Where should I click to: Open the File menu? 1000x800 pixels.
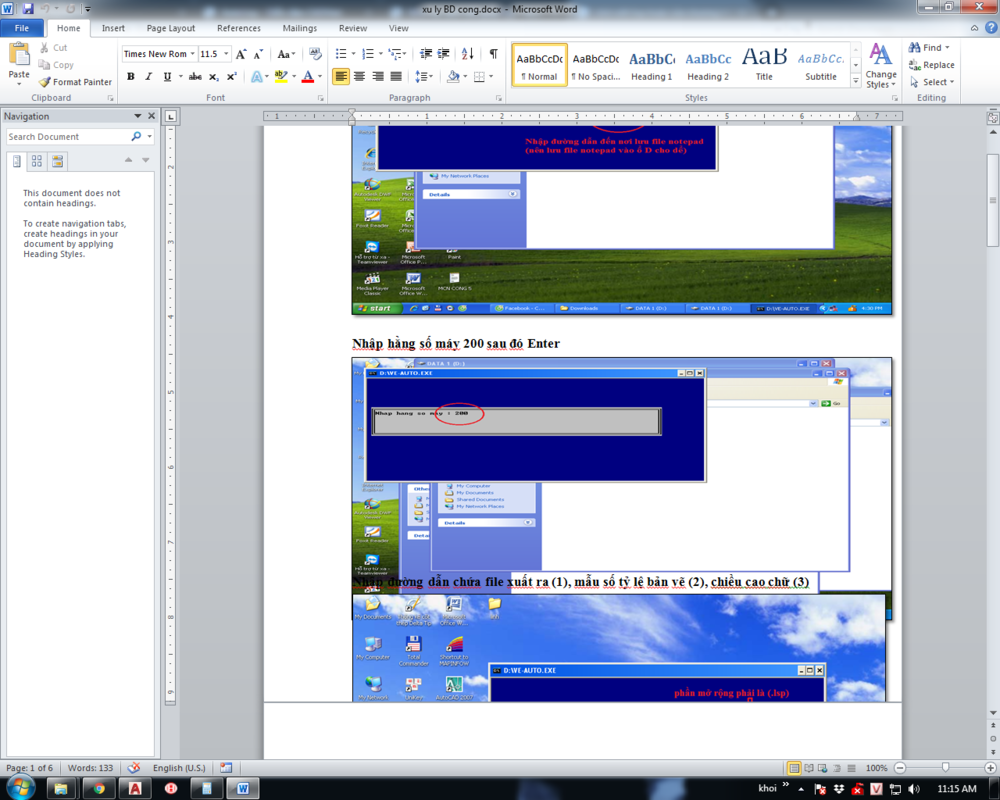coord(22,27)
